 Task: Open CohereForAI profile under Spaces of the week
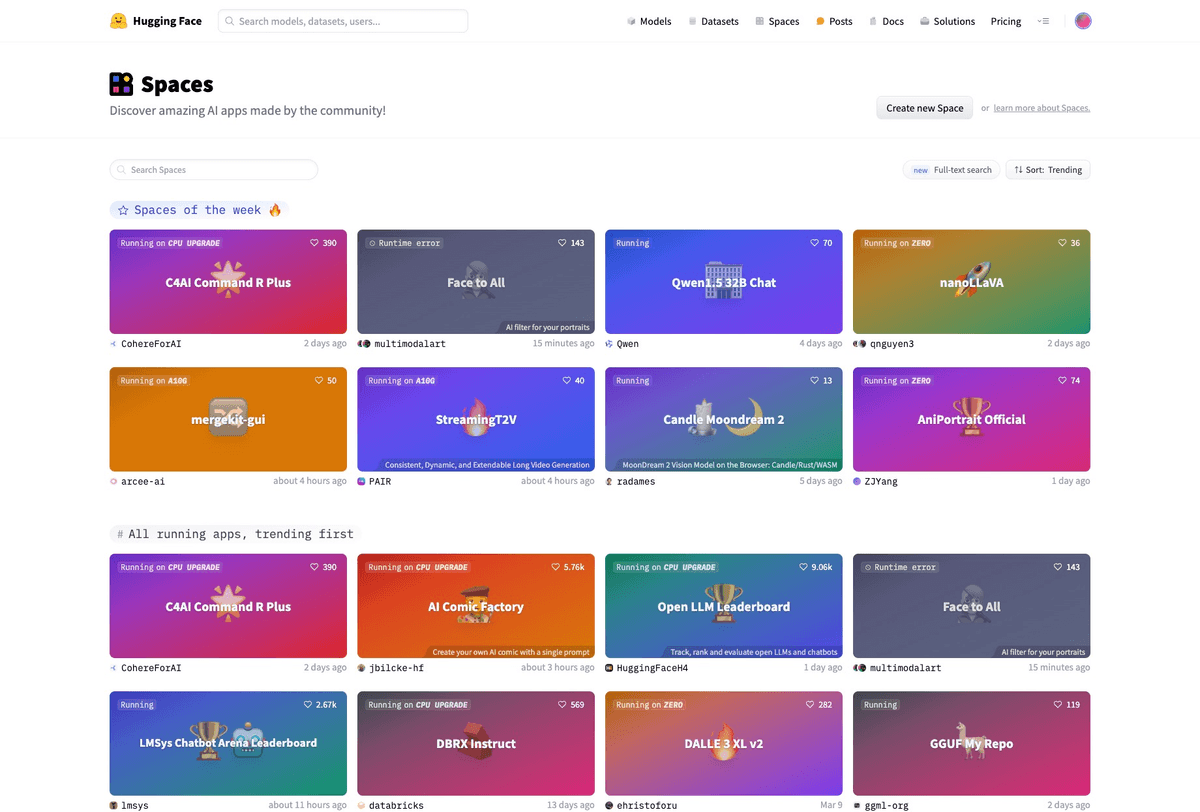pos(151,344)
